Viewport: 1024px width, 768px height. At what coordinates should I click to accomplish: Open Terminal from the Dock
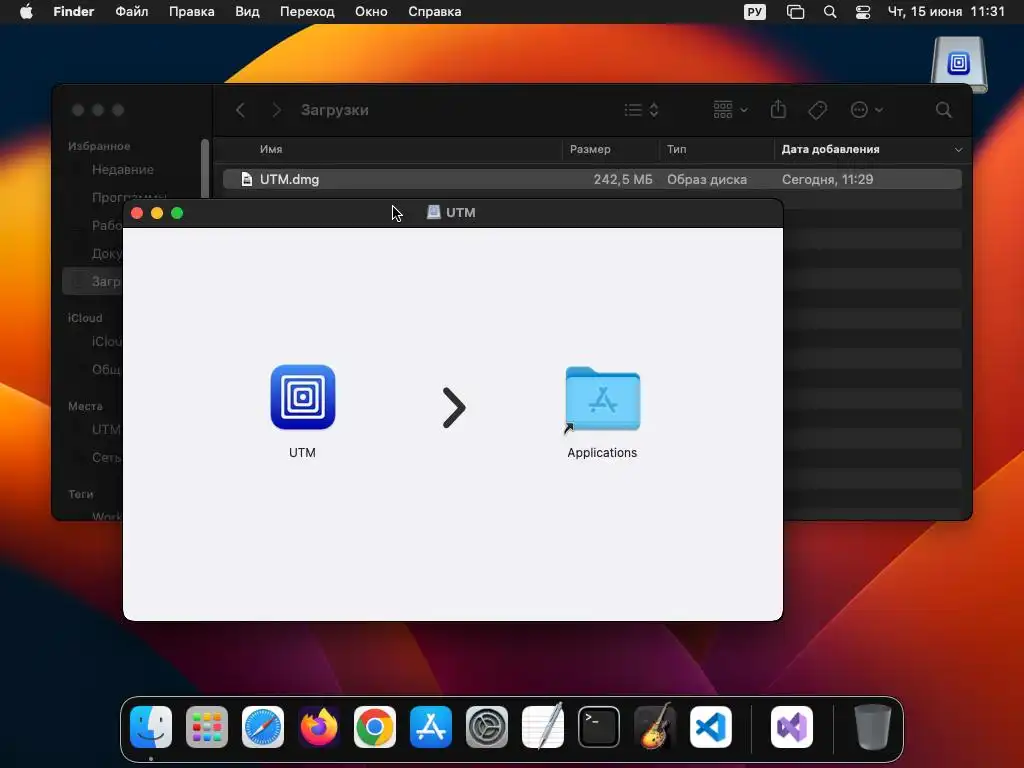[599, 727]
